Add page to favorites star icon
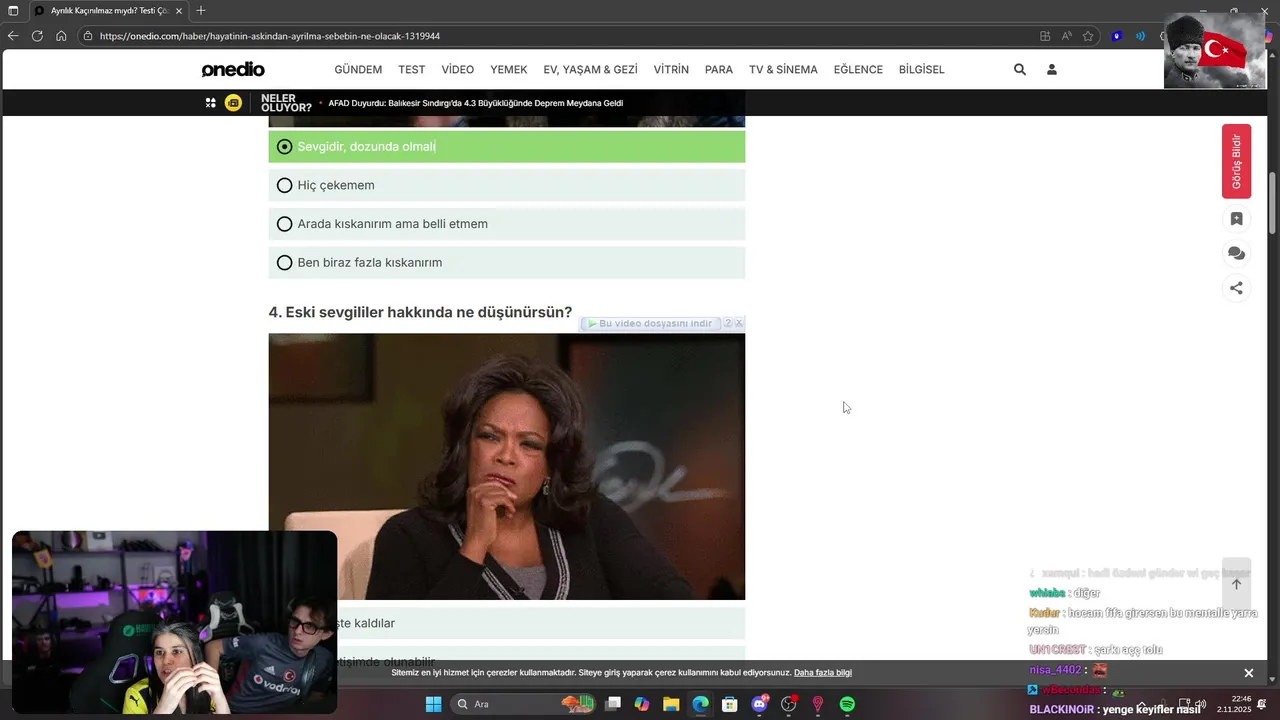The image size is (1280, 720). 1088,36
